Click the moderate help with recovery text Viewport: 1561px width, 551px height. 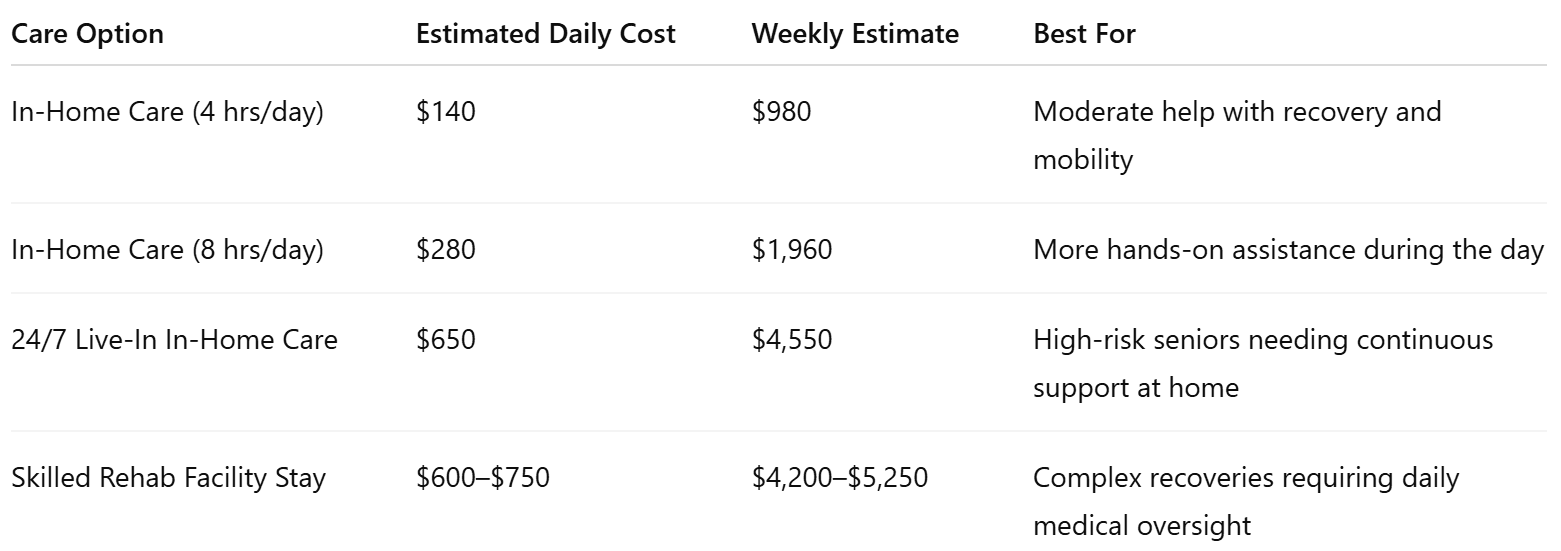pos(1237,135)
